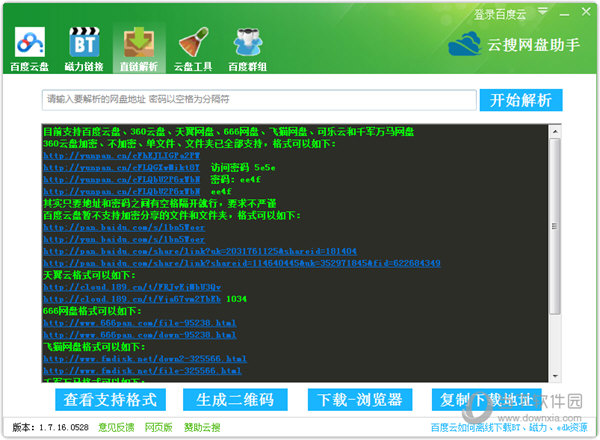Click the 登录百度云 login link
The height and width of the screenshot is (440, 600).
[x=500, y=15]
